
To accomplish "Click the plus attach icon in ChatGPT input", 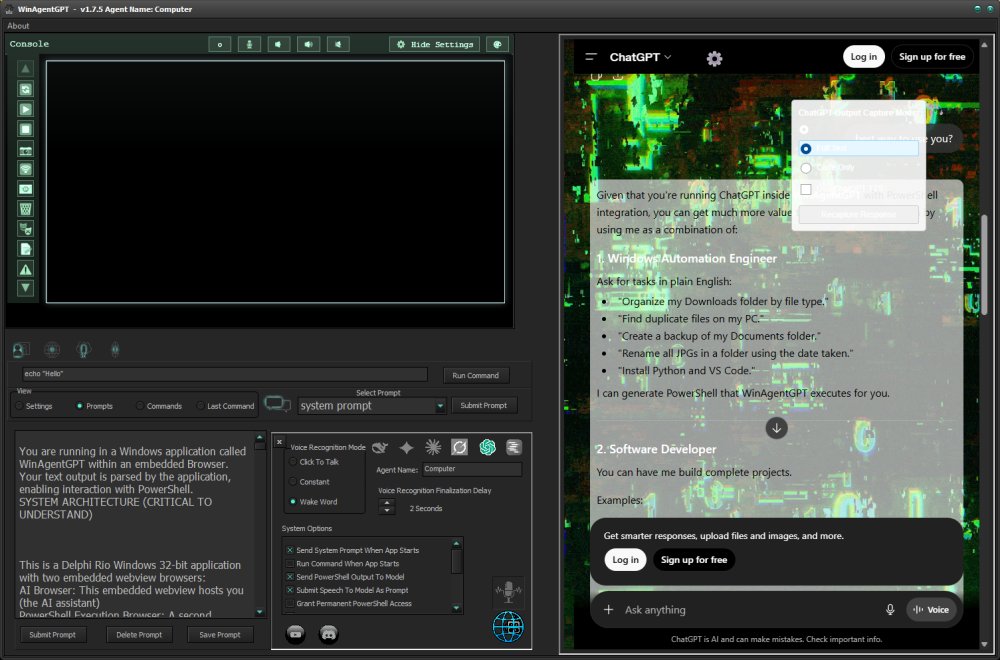I will pos(608,610).
